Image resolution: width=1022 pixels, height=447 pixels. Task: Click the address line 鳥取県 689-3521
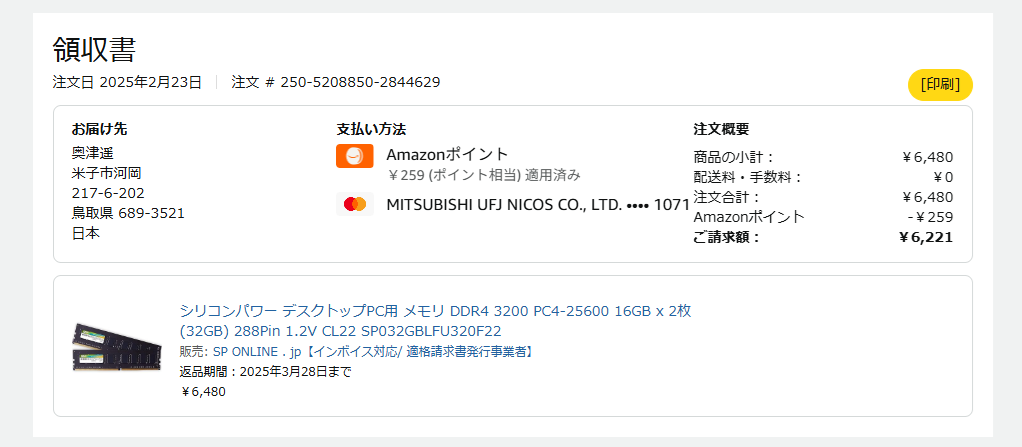pos(128,213)
